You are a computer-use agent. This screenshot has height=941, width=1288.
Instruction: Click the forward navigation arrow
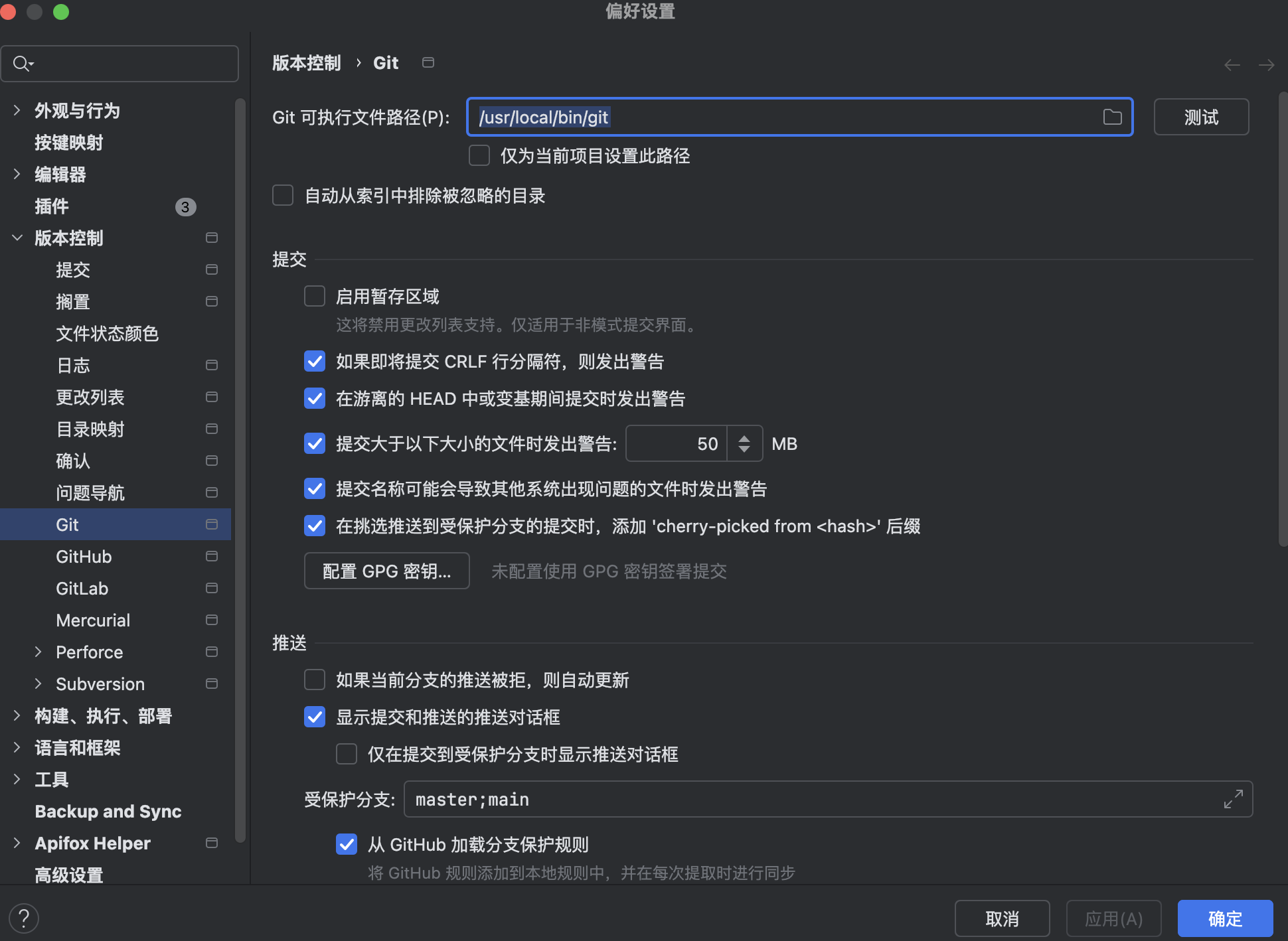(1266, 64)
